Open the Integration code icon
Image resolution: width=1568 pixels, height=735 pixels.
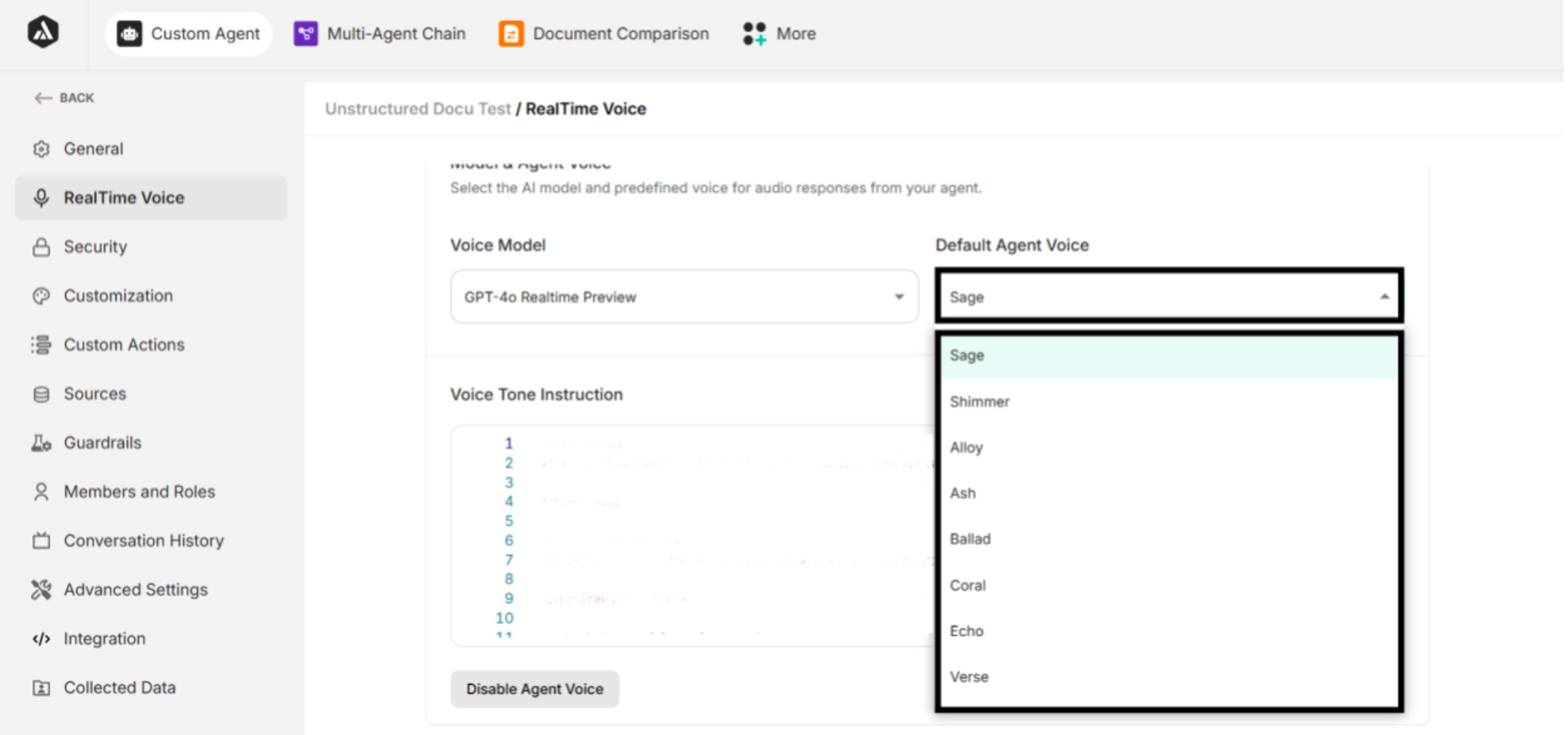coord(41,638)
